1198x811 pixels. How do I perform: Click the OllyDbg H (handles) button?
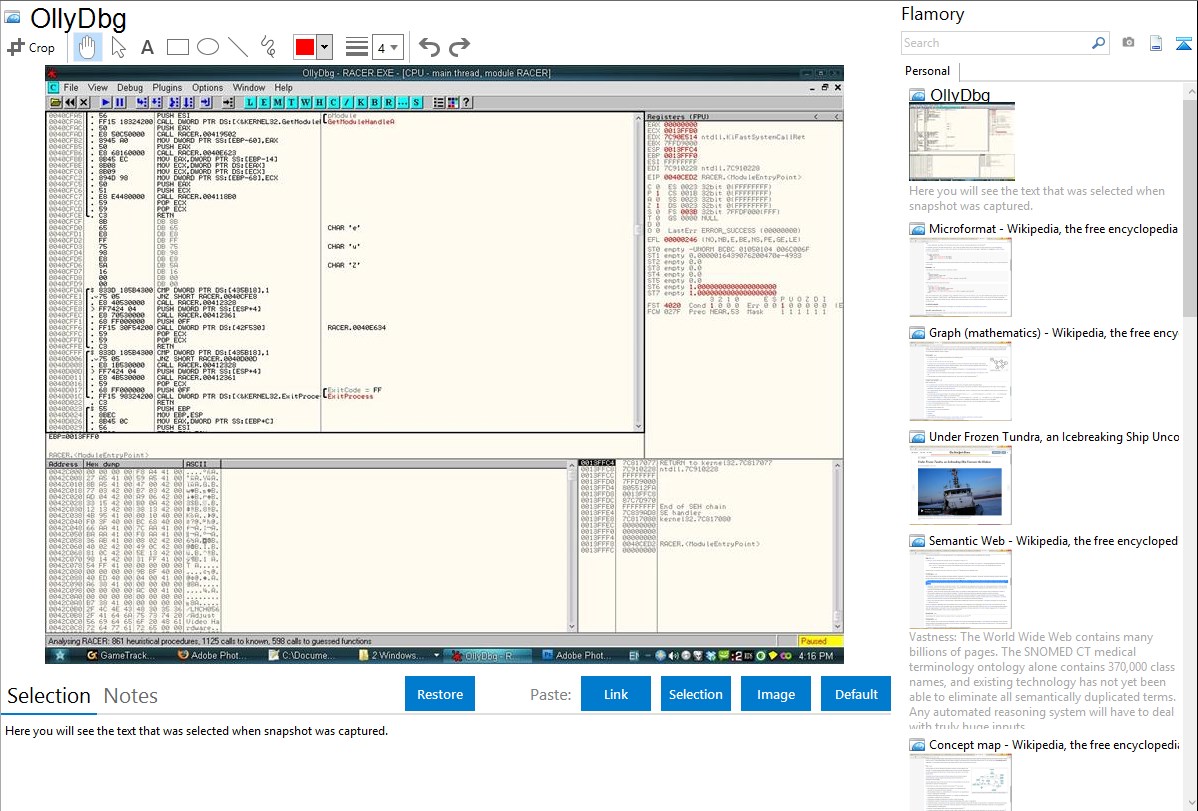(x=319, y=102)
